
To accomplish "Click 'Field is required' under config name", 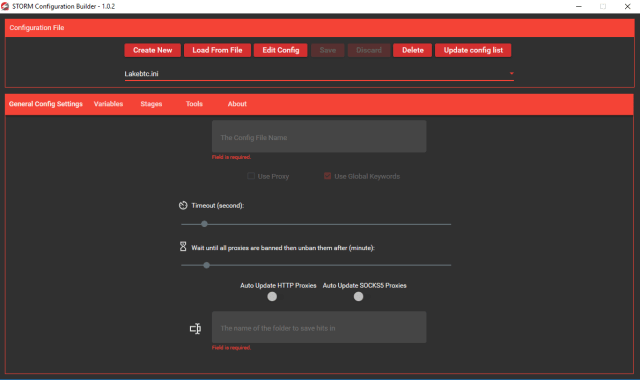I will [x=231, y=157].
